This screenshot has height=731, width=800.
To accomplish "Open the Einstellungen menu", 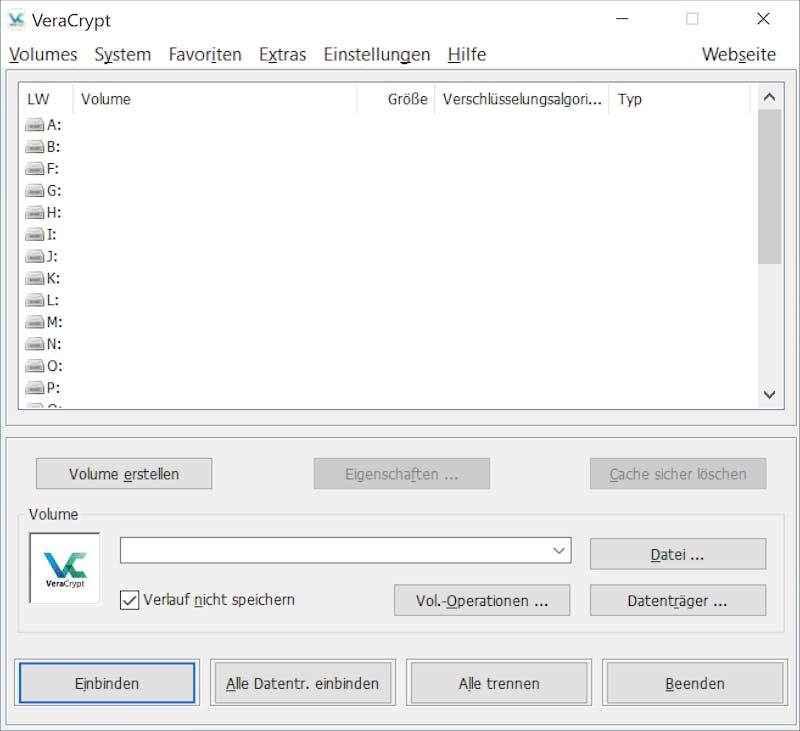I will pos(377,55).
